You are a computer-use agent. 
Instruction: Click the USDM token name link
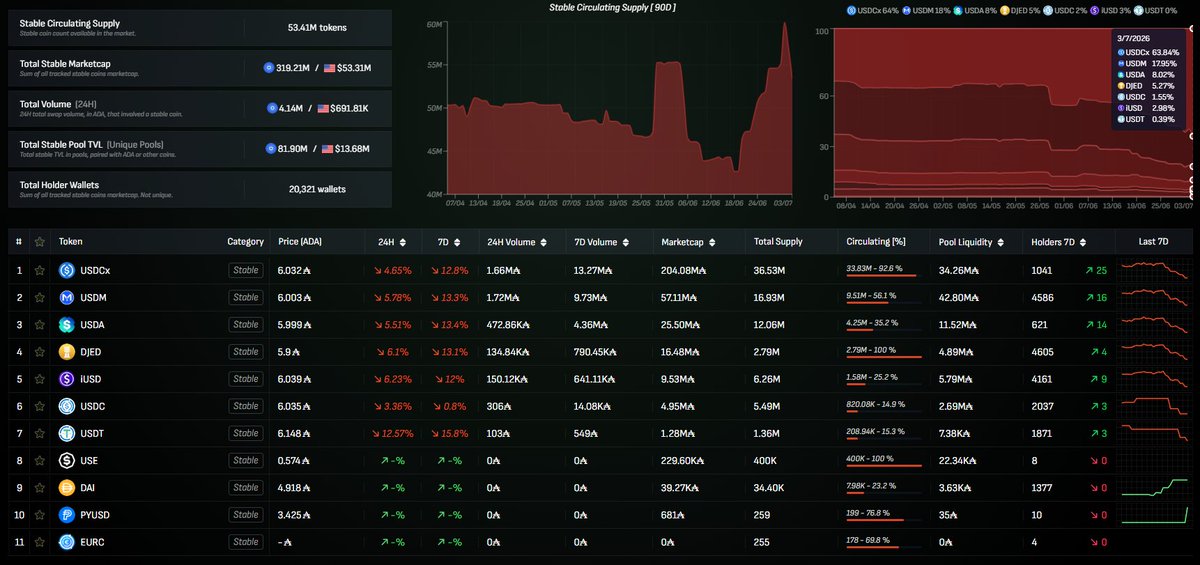click(92, 297)
